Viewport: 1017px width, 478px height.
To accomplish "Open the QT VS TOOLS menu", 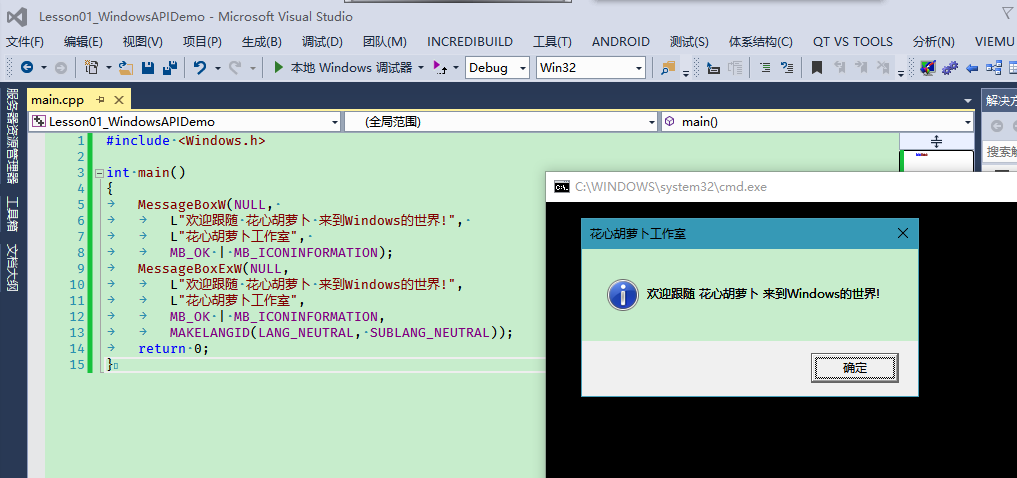I will point(852,42).
